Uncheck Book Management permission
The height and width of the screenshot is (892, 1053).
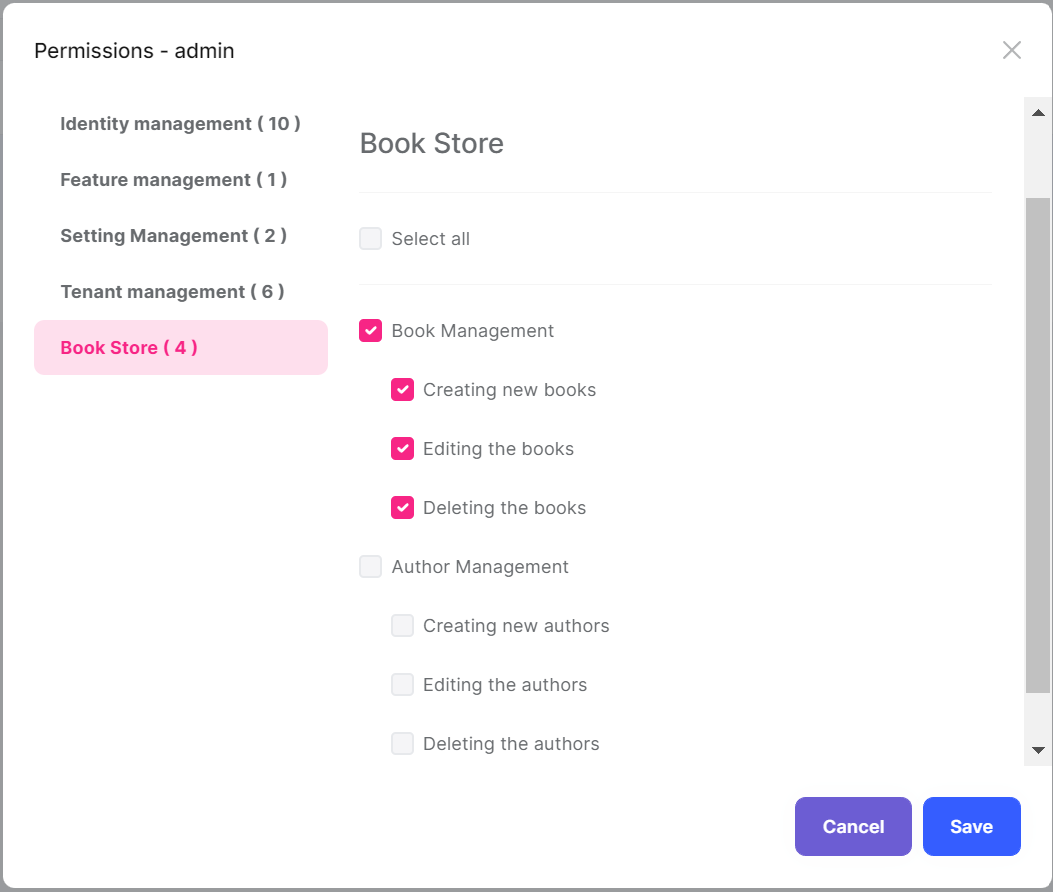click(x=370, y=330)
